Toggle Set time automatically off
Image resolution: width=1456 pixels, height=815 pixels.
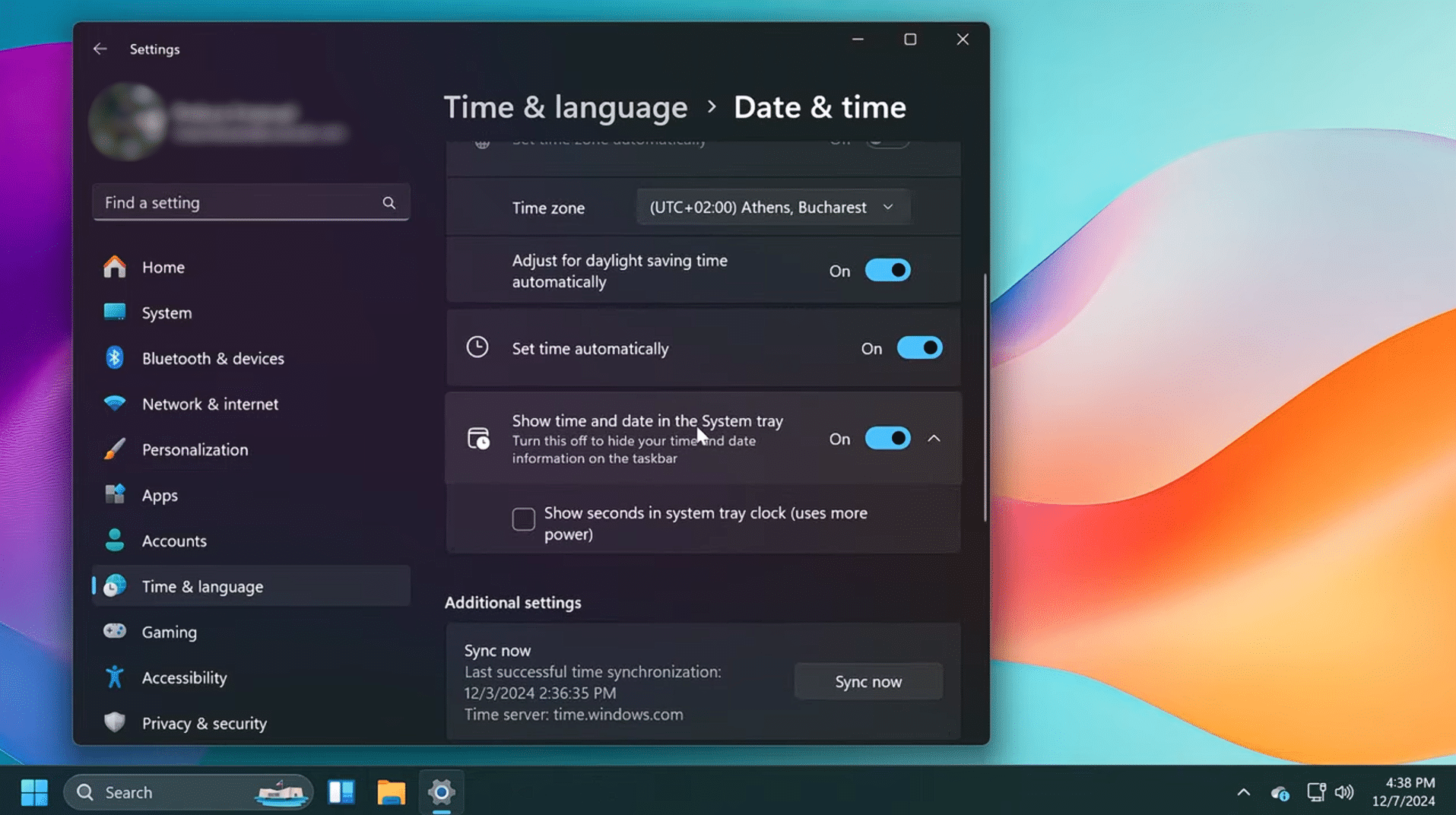tap(919, 348)
